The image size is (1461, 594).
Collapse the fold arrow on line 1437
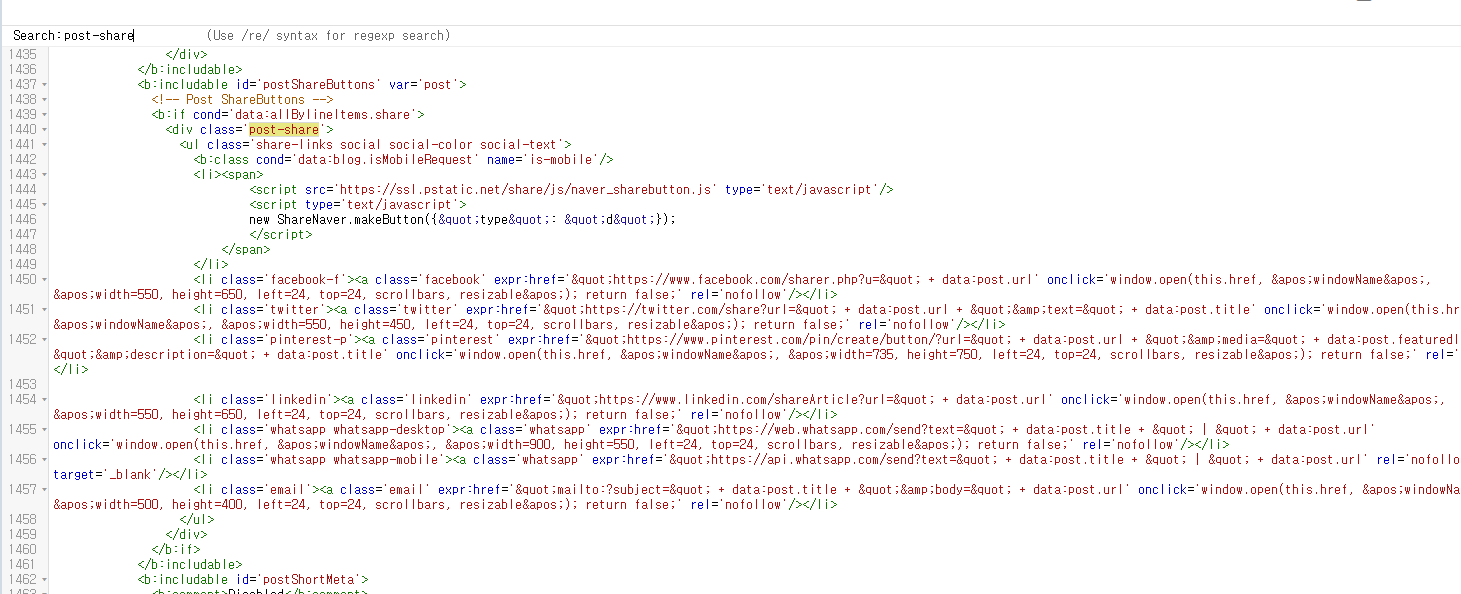pyautogui.click(x=46, y=84)
